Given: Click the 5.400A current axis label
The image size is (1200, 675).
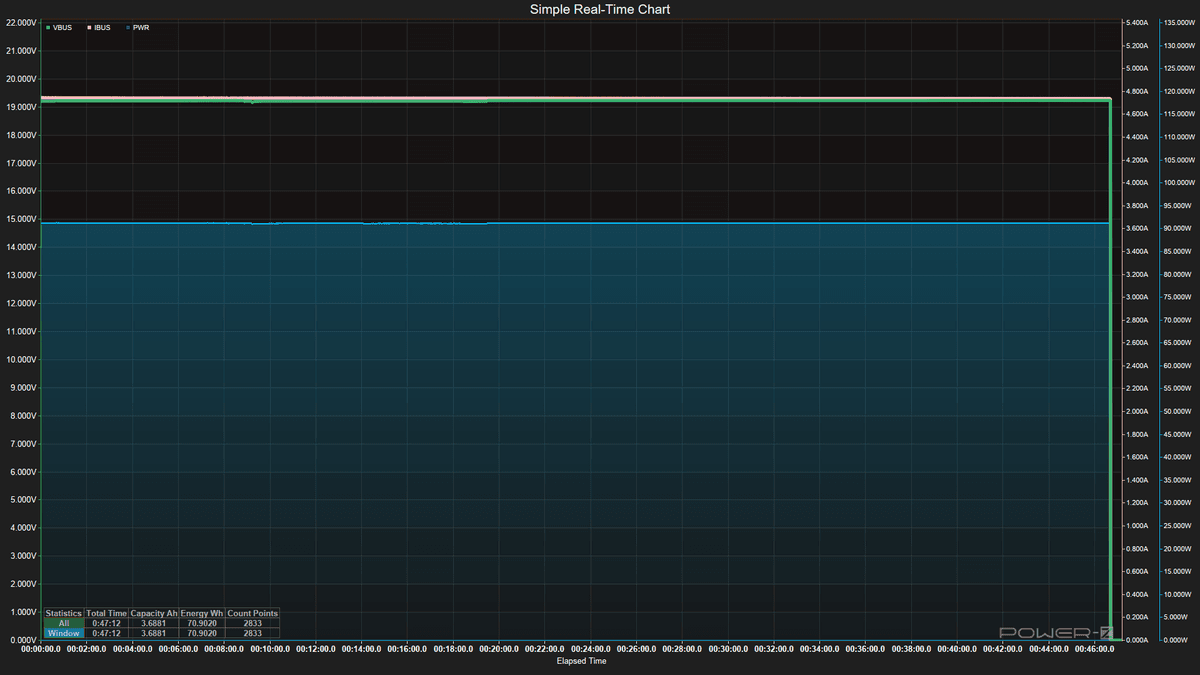Looking at the screenshot, I should click(x=1137, y=22).
